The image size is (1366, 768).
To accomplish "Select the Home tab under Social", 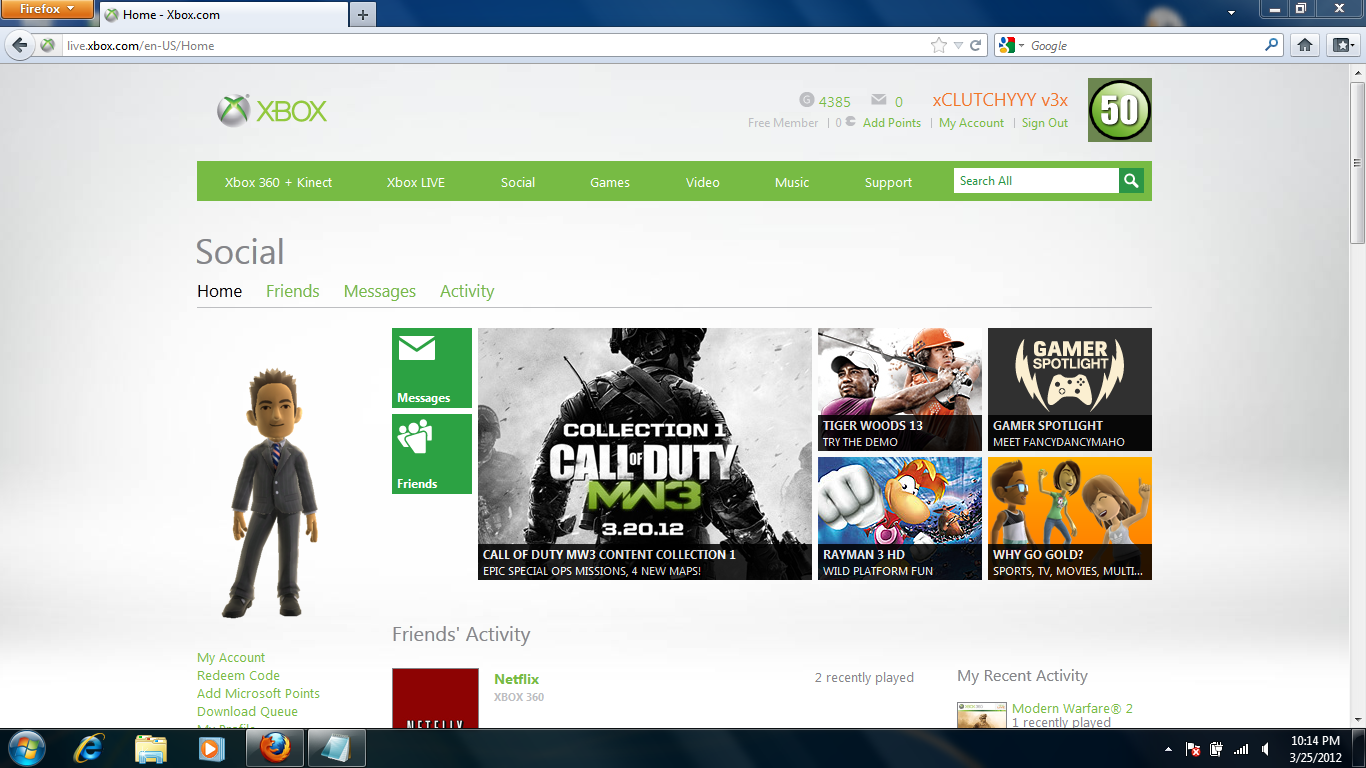I will coord(220,291).
